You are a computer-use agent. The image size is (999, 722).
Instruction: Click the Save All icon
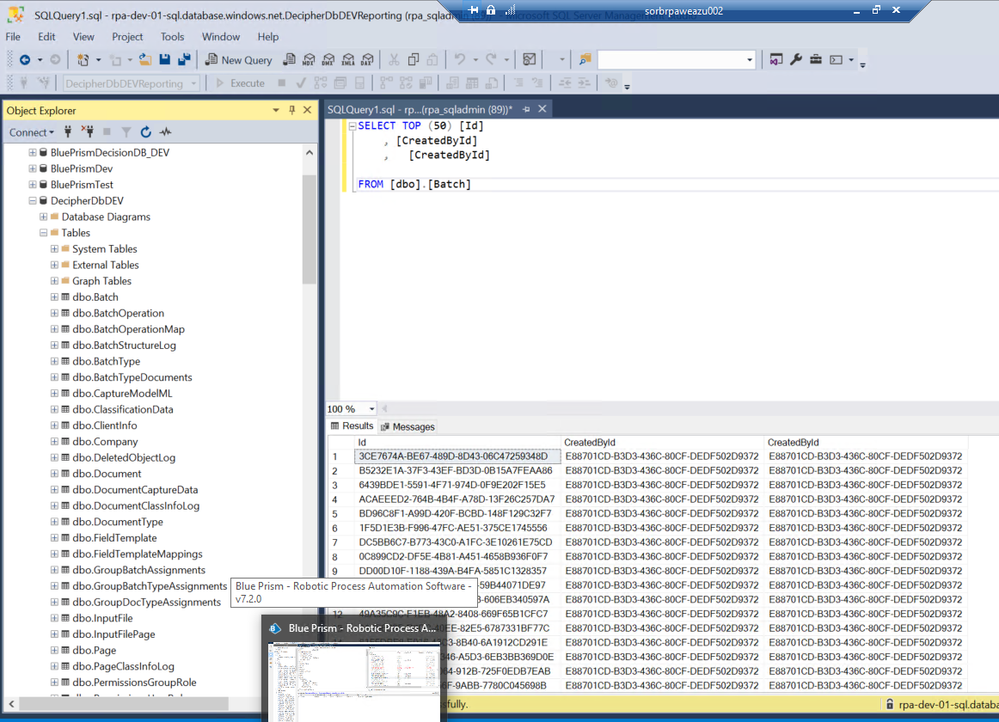(x=184, y=60)
